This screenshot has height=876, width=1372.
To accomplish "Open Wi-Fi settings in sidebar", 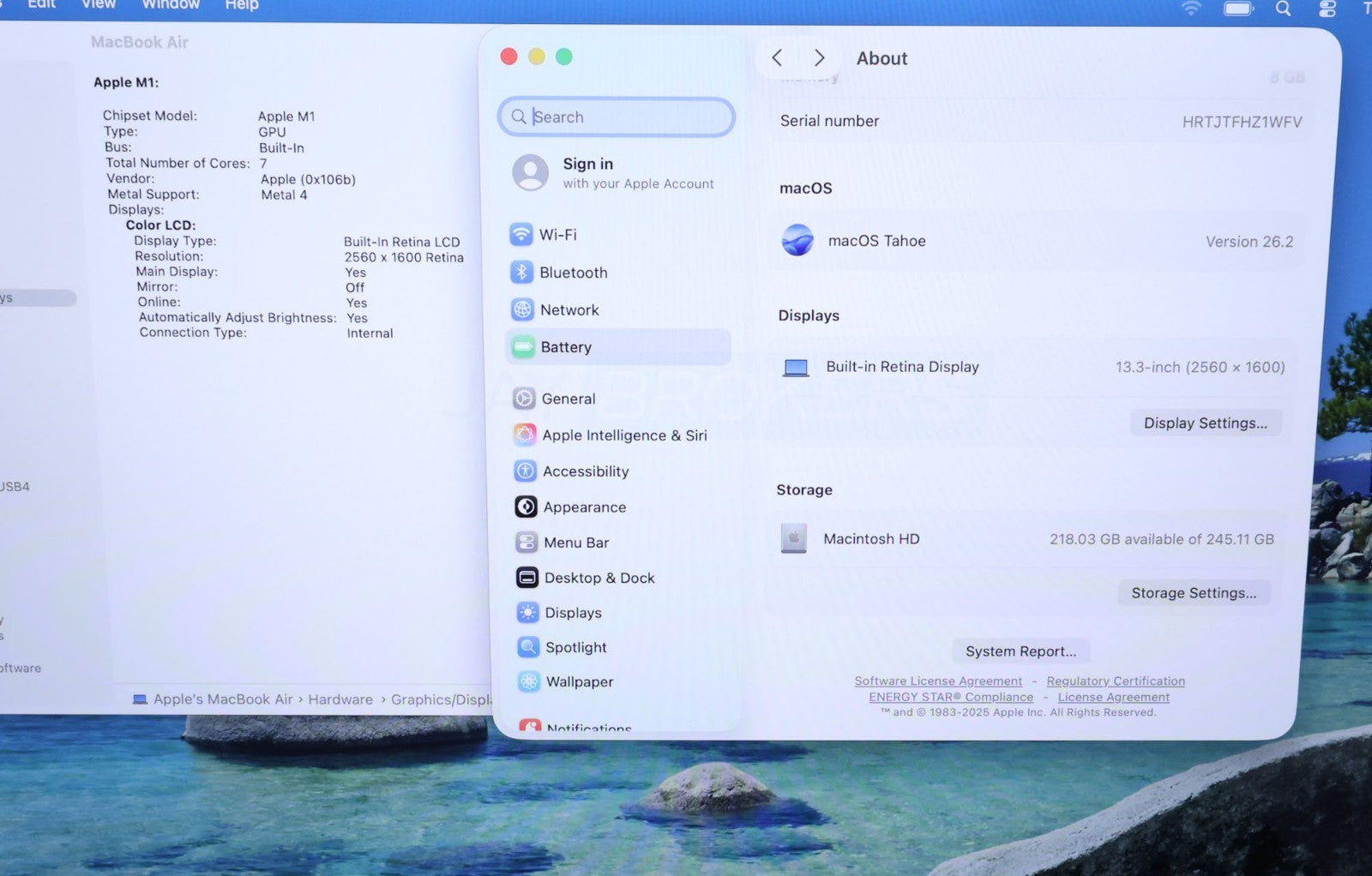I will click(557, 235).
